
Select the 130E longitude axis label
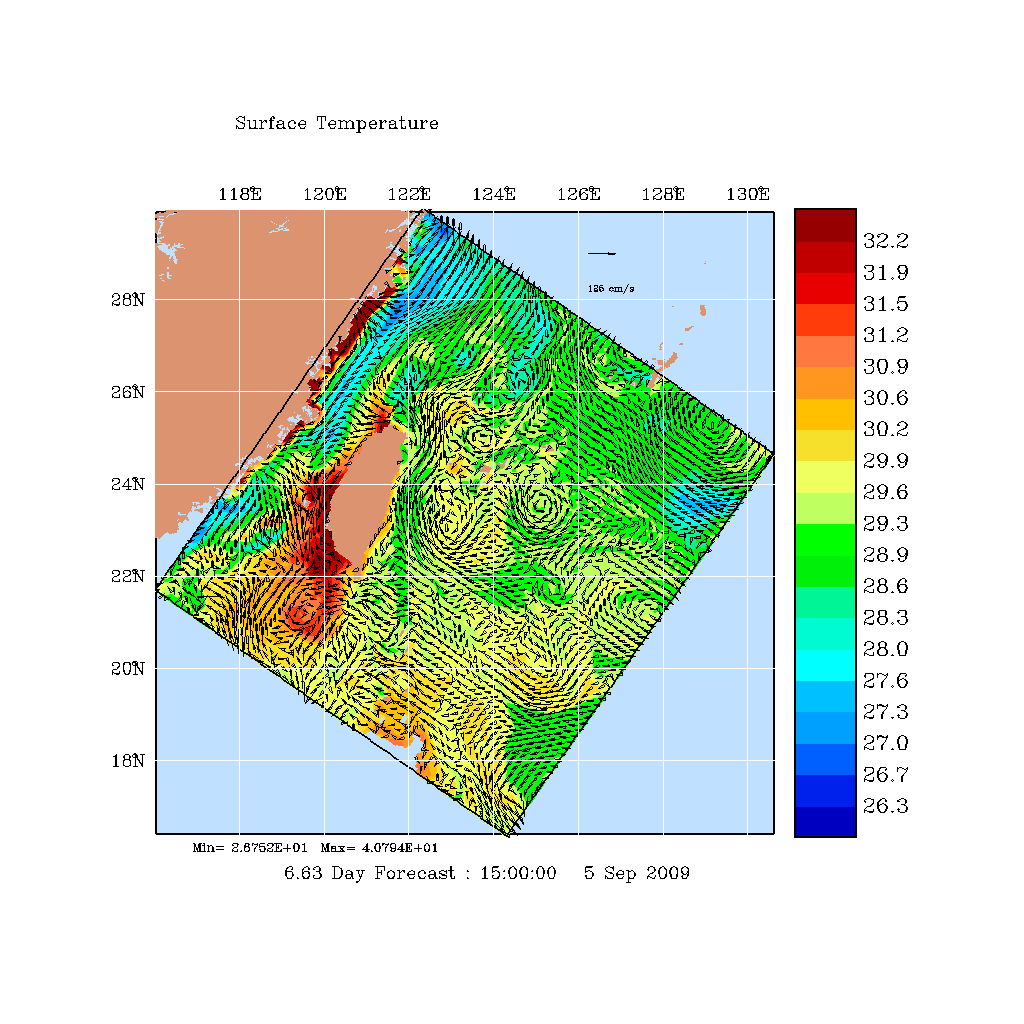(748, 194)
